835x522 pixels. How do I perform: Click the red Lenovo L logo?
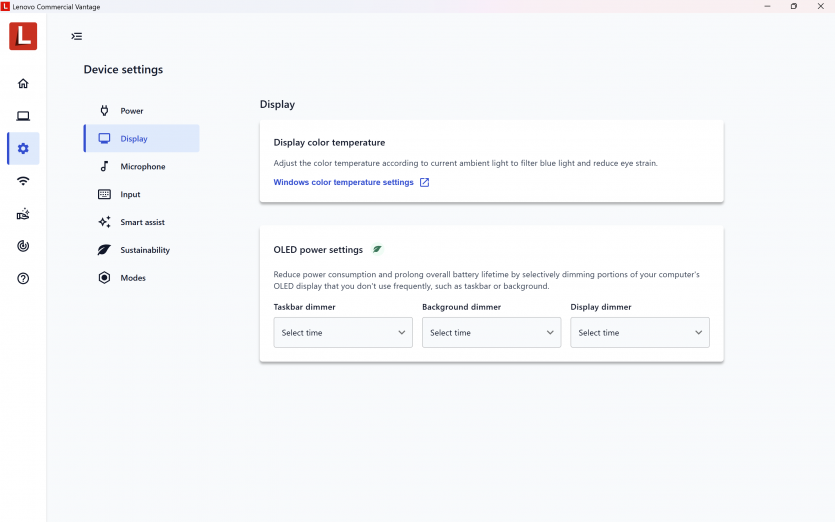tap(23, 37)
